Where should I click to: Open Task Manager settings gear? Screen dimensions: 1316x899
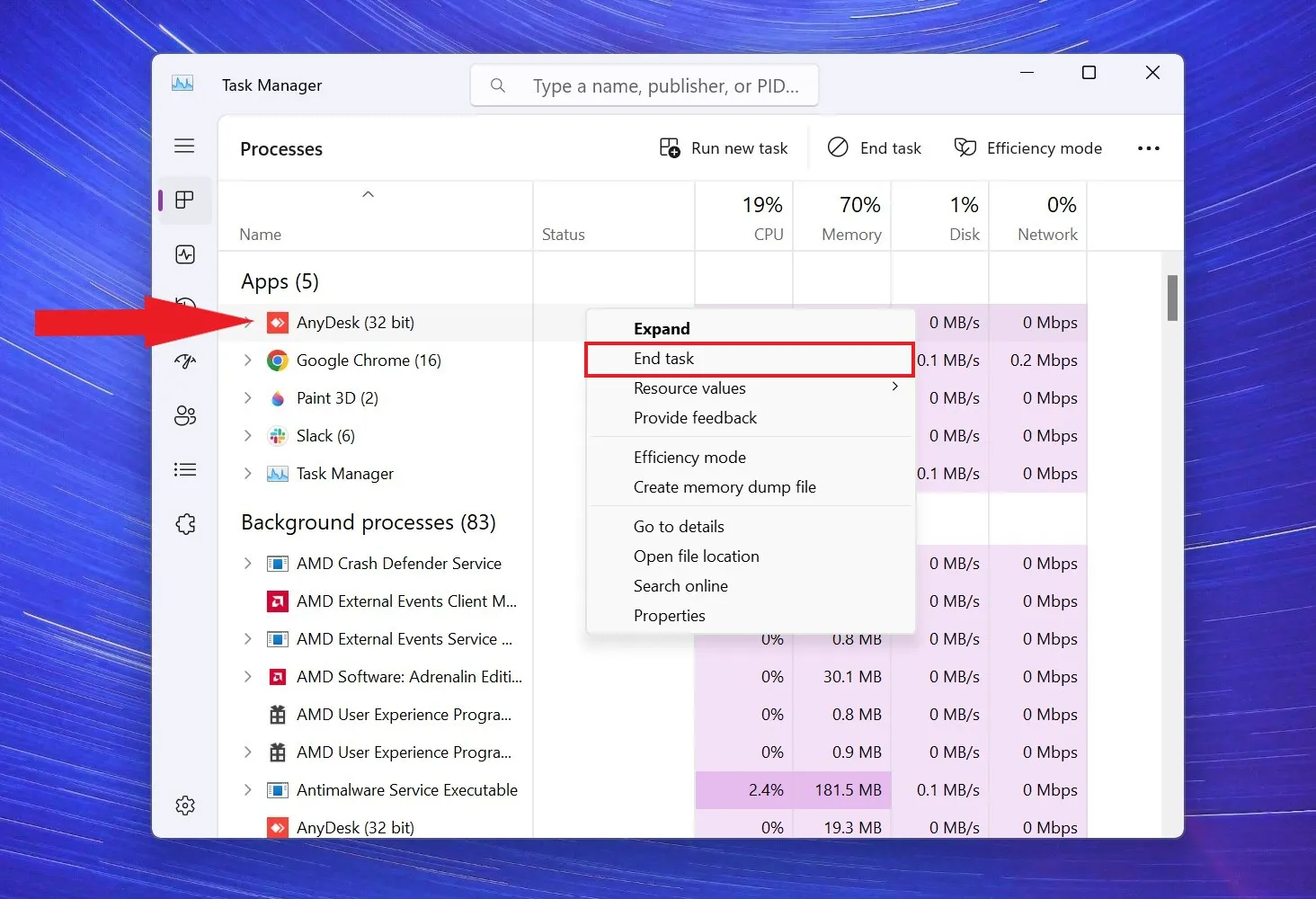click(185, 806)
